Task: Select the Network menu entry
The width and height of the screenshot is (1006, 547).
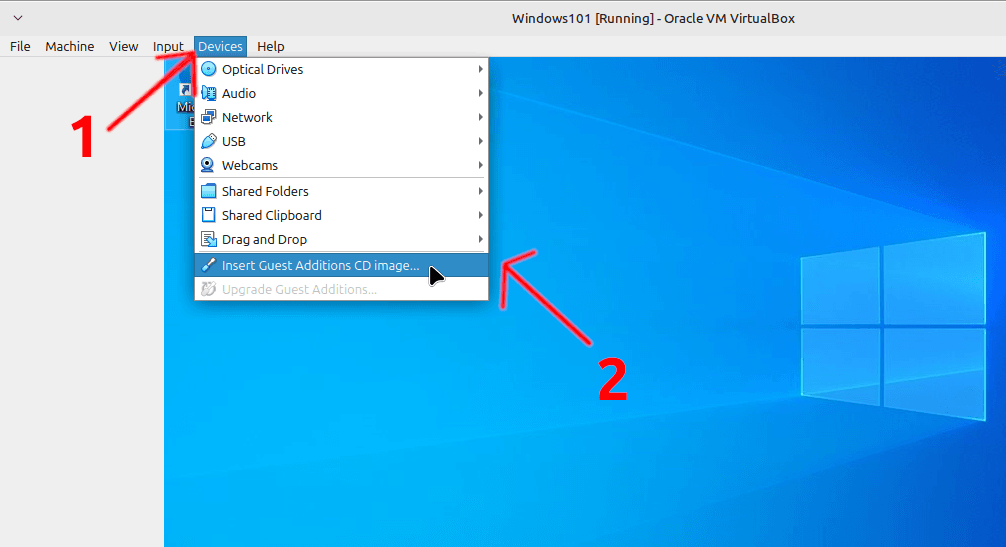Action: pos(341,117)
